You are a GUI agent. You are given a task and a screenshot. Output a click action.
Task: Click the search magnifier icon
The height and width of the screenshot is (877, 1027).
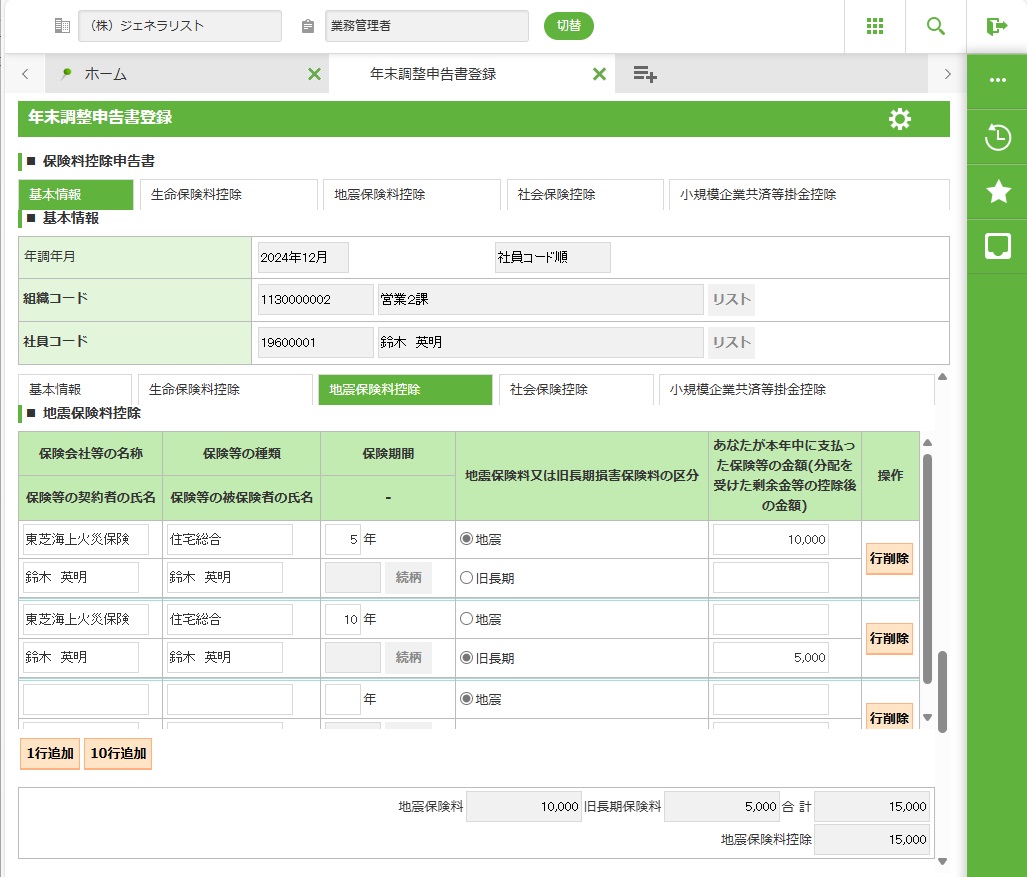936,27
